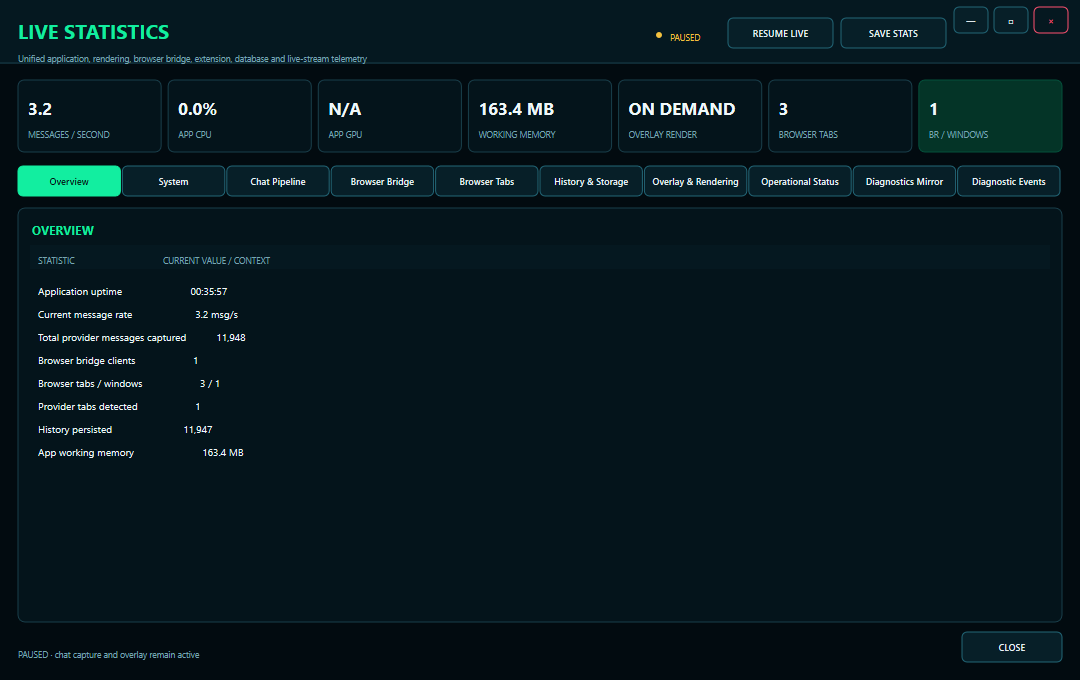Screen dimensions: 1080x680
Task: Click the 11,948 value
Action: click(231, 338)
